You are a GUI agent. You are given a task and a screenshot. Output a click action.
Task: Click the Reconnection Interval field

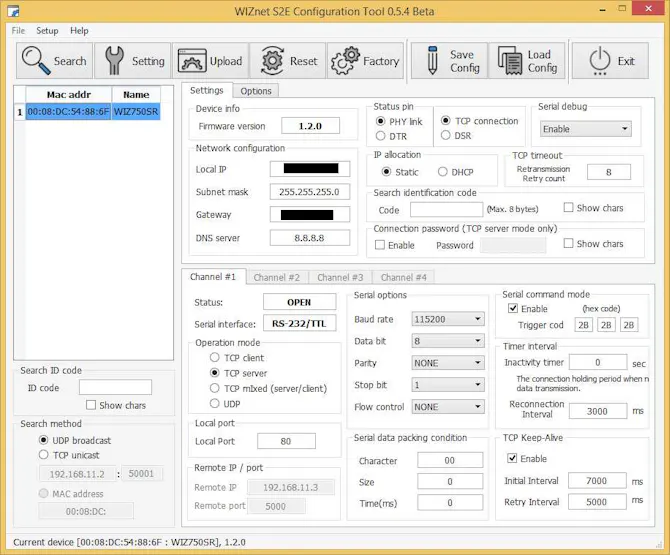pos(598,411)
